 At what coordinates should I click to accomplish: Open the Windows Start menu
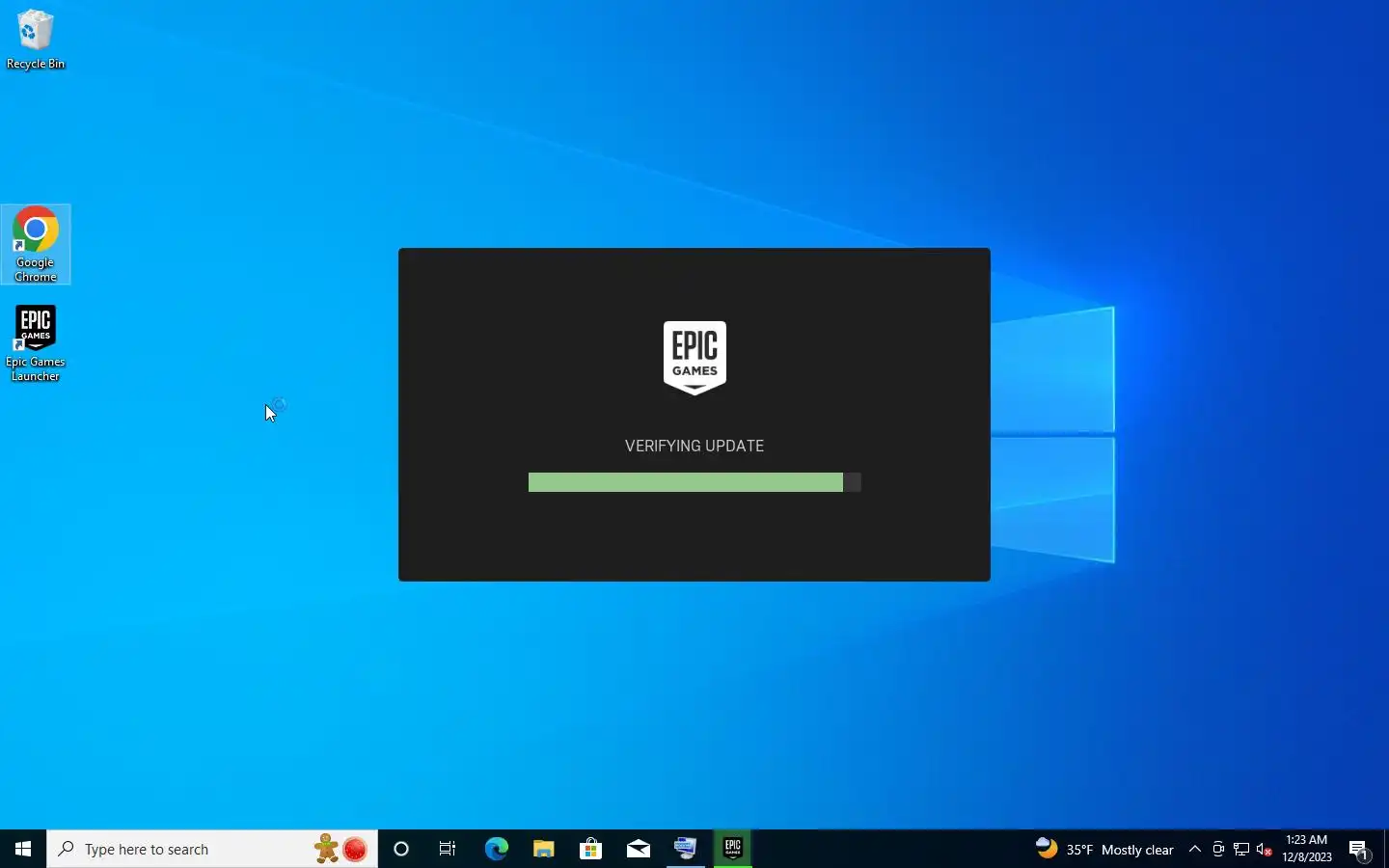[x=23, y=849]
